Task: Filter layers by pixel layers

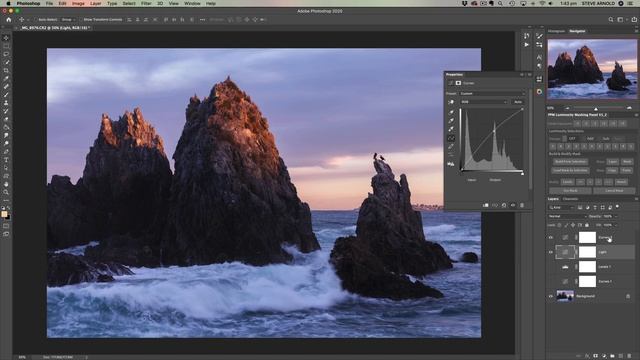Action: [580, 208]
